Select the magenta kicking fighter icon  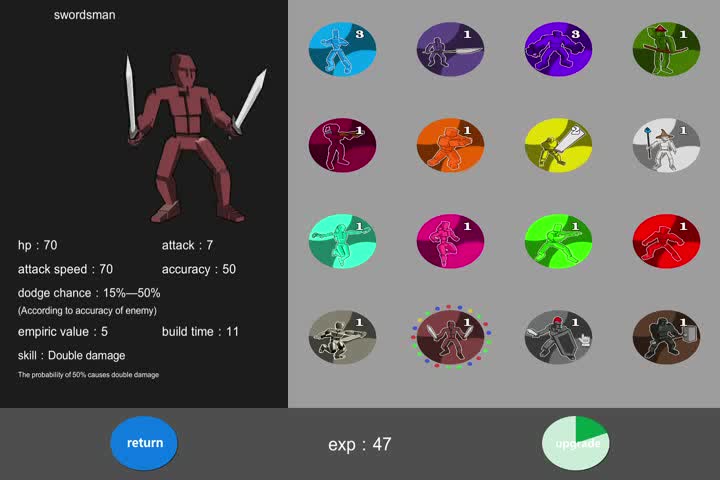click(450, 241)
